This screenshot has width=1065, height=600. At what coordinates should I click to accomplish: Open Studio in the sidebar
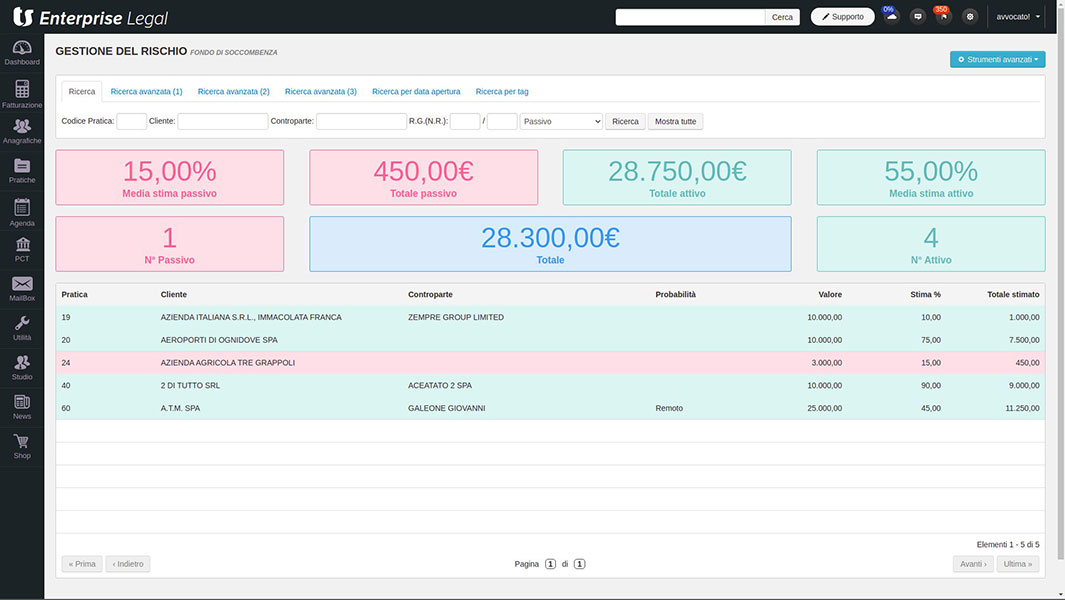click(x=22, y=368)
